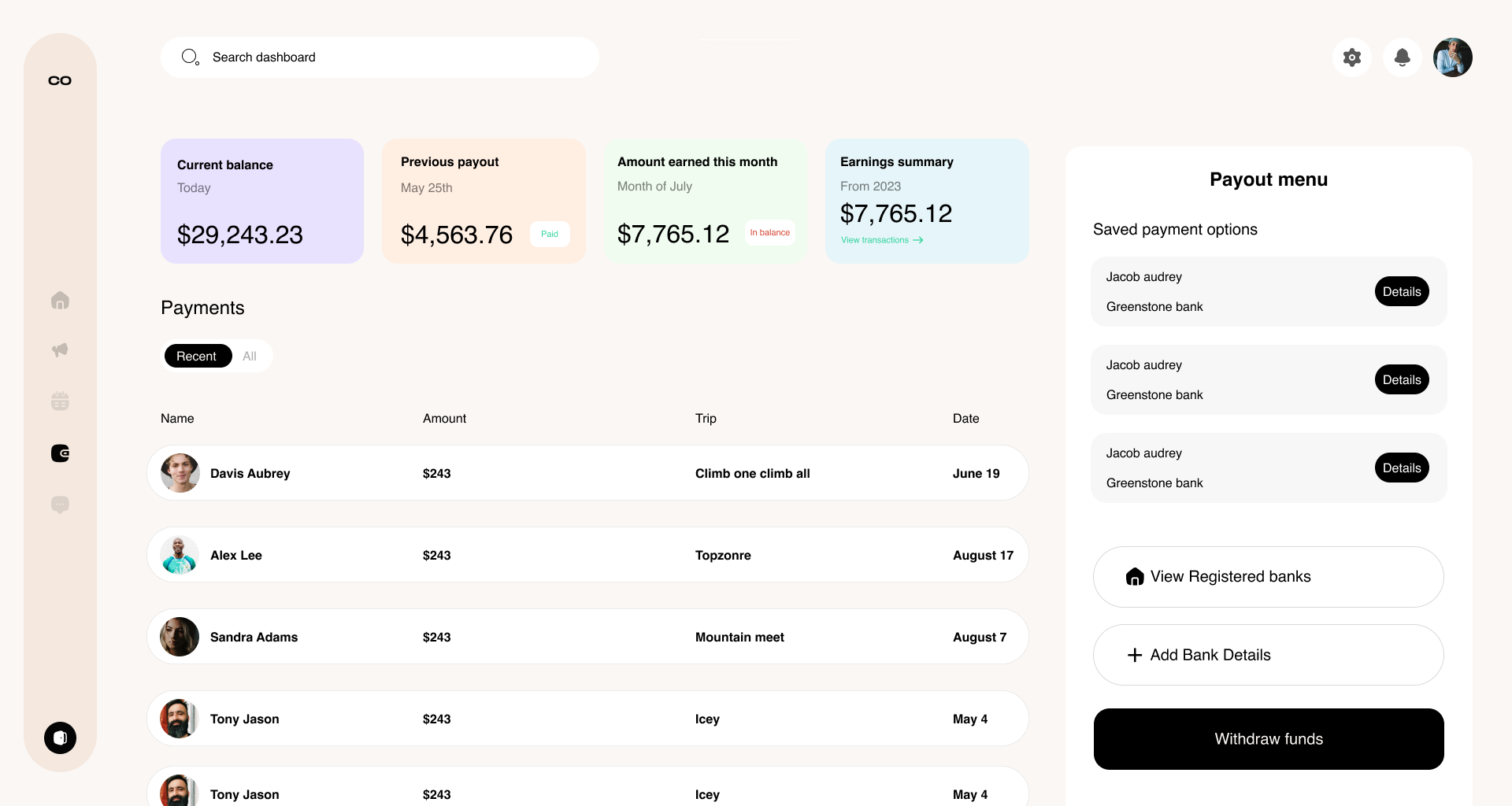This screenshot has height=806, width=1512.
Task: Focus the Search dashboard field
Action: coord(380,57)
